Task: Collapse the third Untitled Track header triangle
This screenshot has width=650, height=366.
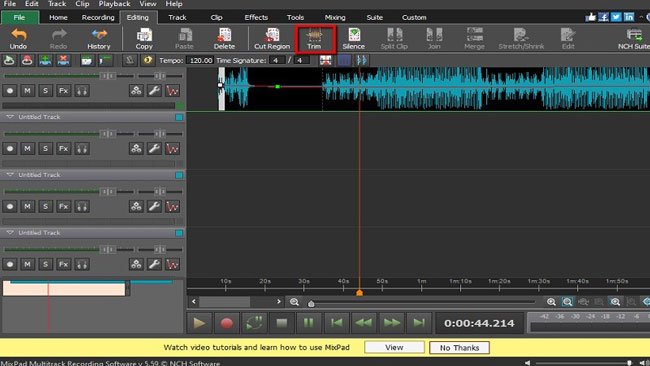Action: click(10, 233)
